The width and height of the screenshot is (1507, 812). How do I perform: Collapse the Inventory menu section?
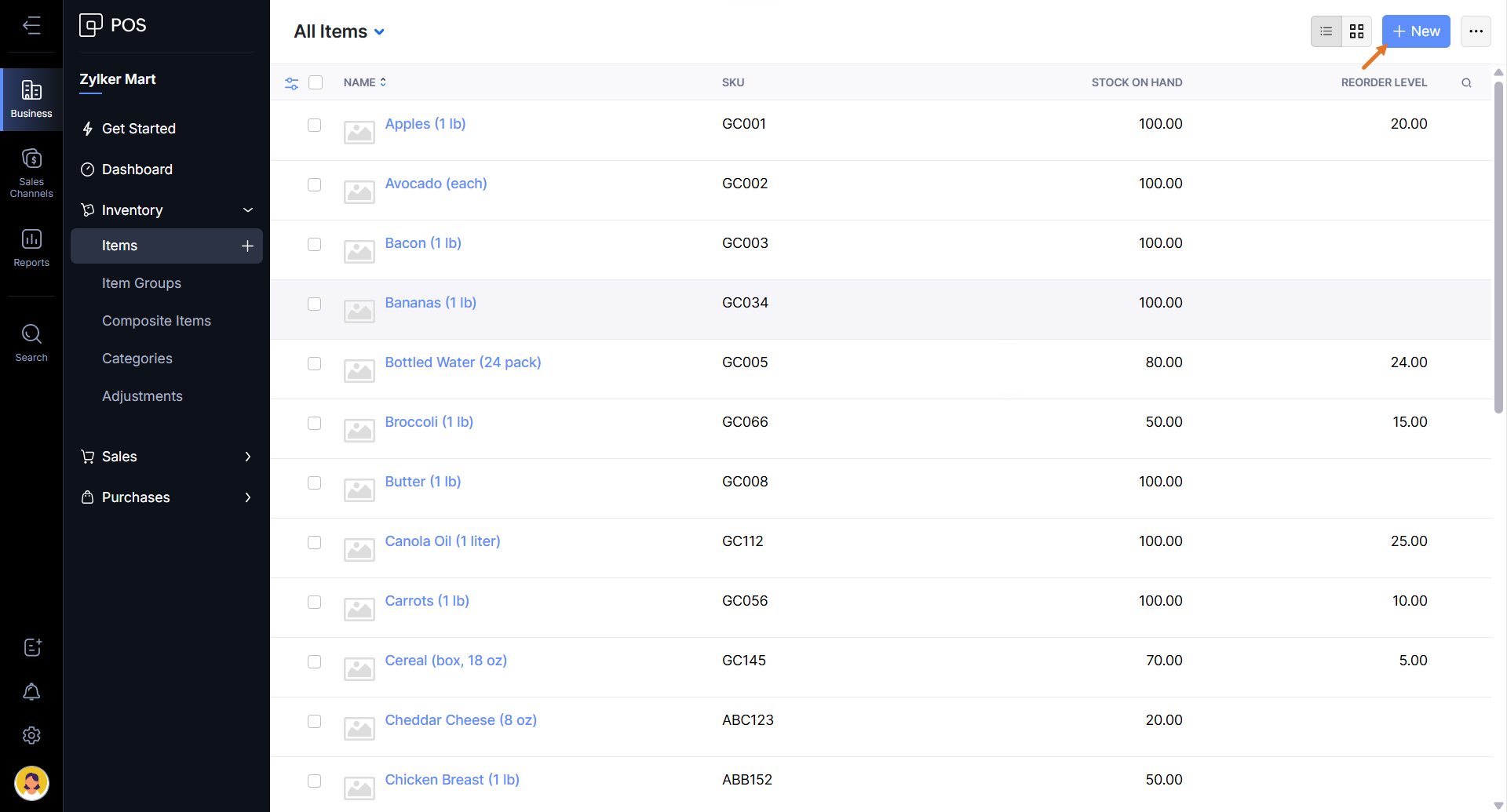[x=247, y=210]
